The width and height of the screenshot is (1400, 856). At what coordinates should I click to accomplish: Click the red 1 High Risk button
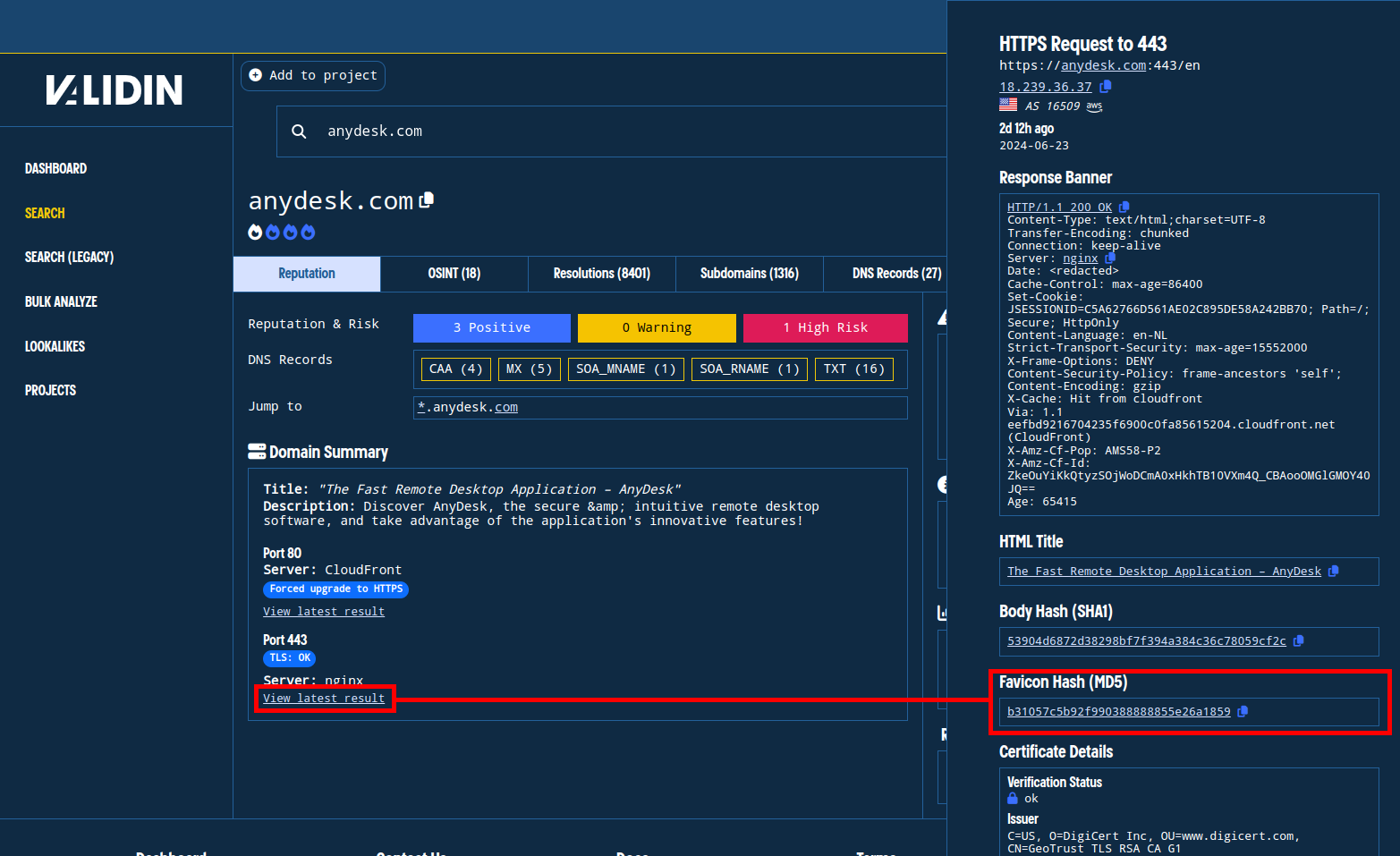[x=826, y=328]
